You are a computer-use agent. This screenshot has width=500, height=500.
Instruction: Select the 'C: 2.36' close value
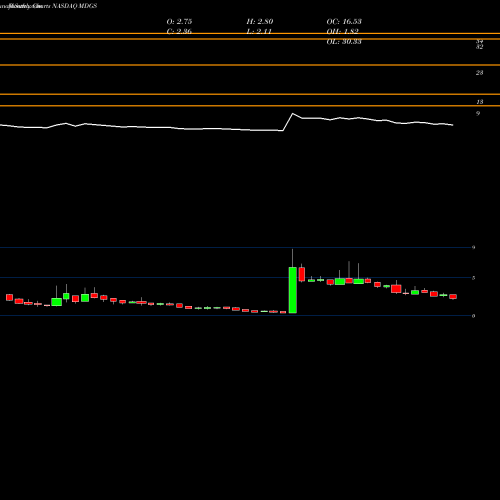pos(179,31)
